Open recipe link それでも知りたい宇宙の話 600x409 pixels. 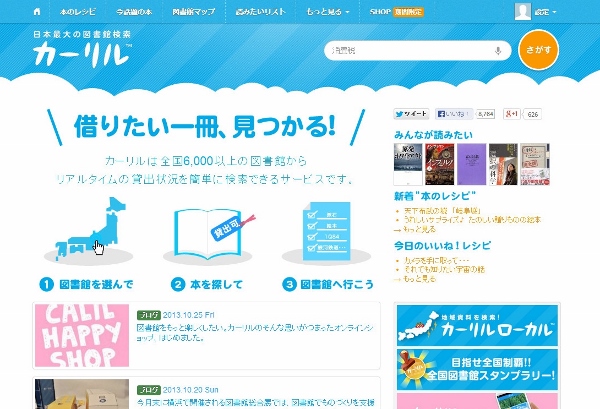(444, 269)
